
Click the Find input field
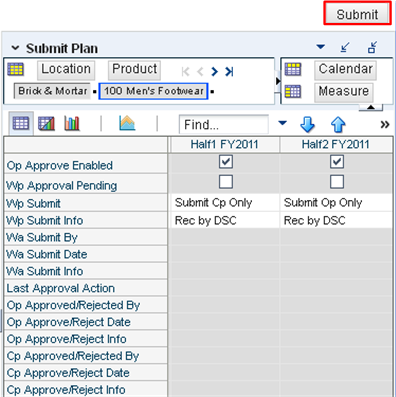pos(223,124)
